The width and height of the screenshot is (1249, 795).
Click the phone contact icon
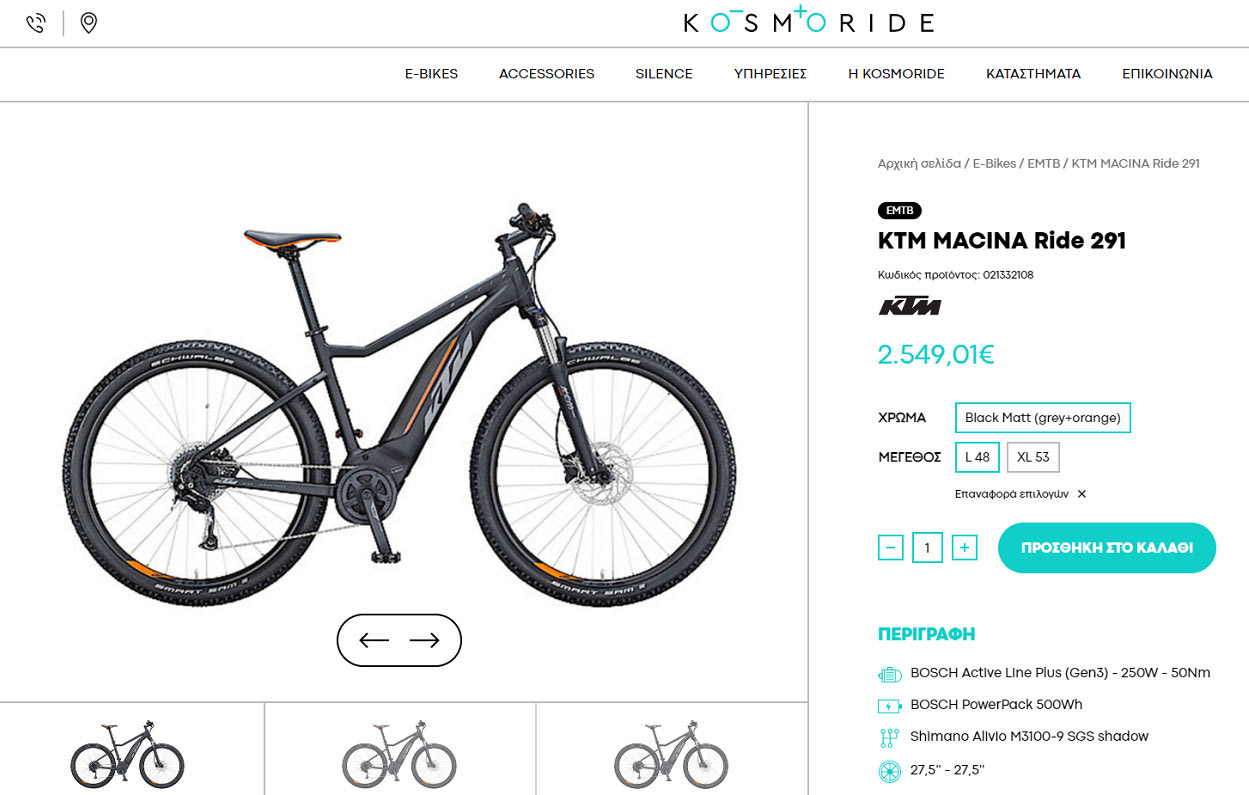pos(36,23)
